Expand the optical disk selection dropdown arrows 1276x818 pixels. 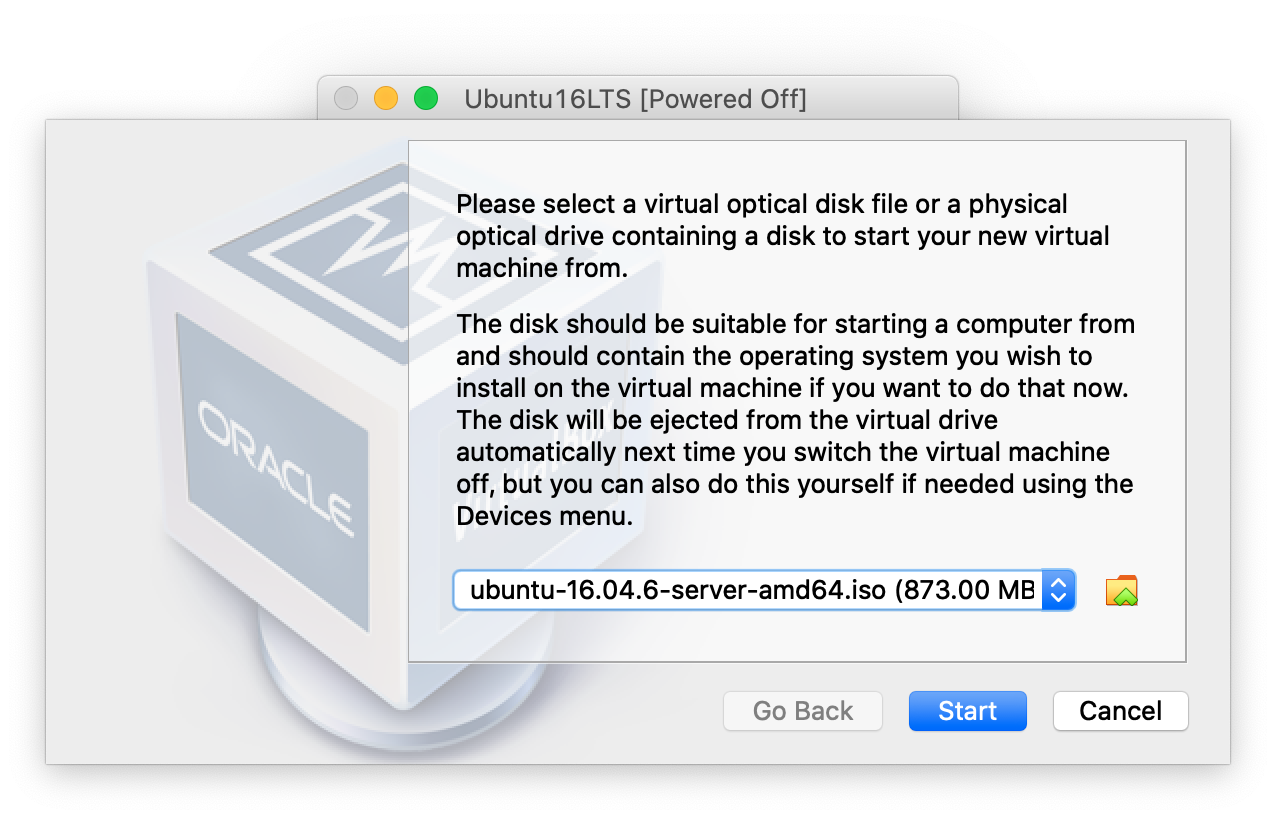pos(1058,591)
